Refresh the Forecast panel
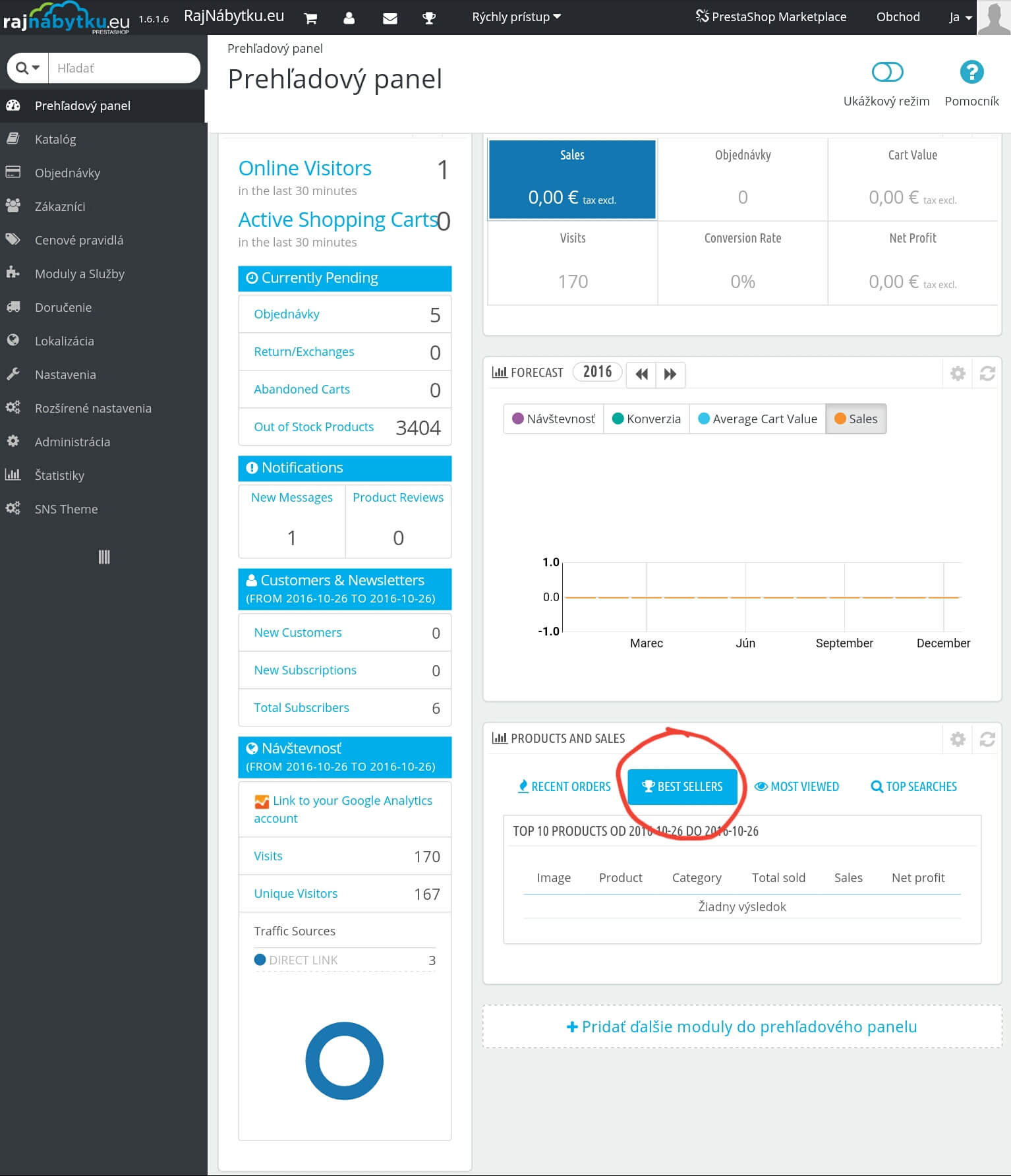The height and width of the screenshot is (1176, 1011). point(987,374)
